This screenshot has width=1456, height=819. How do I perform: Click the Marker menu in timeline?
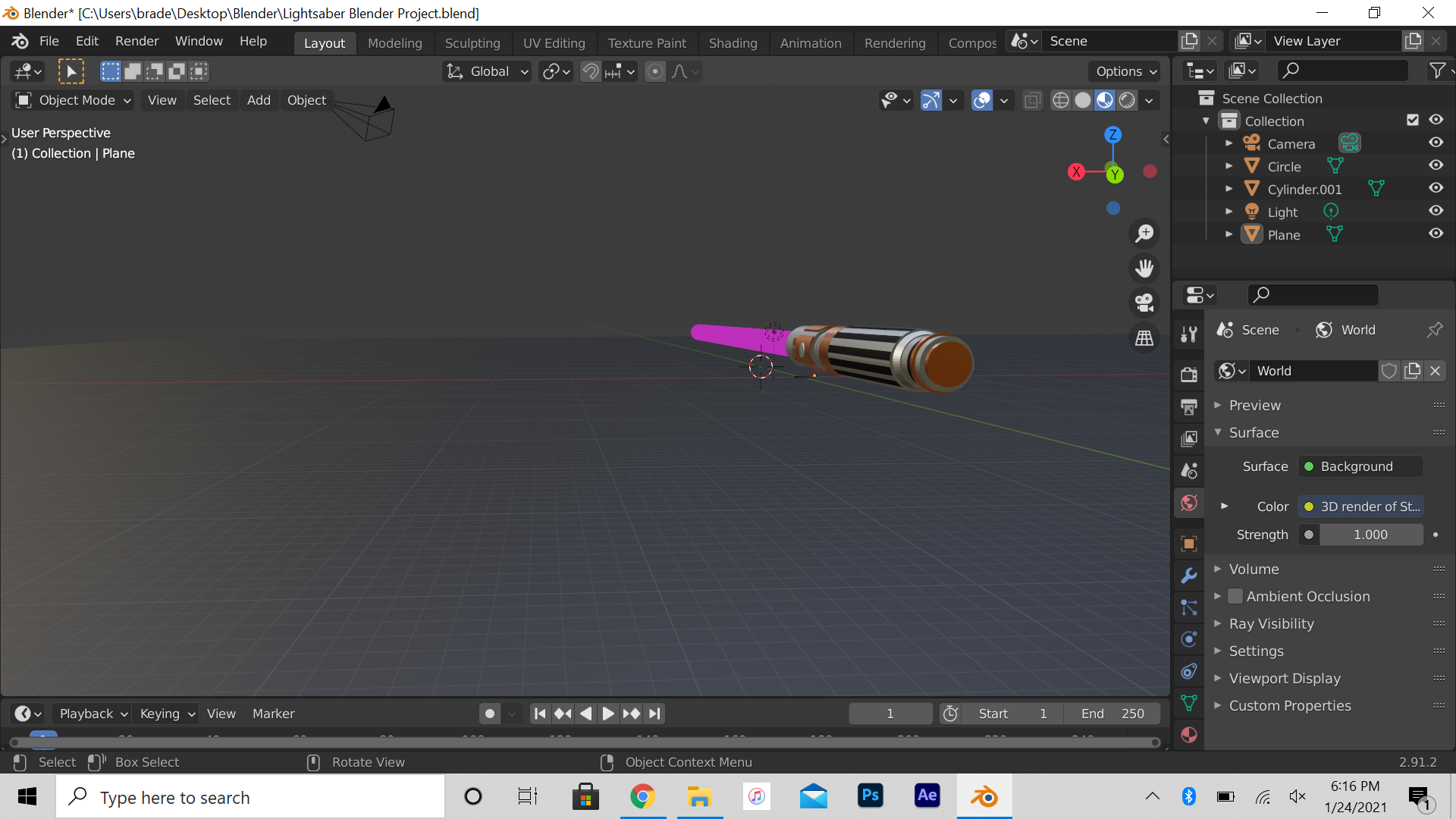coord(273,714)
